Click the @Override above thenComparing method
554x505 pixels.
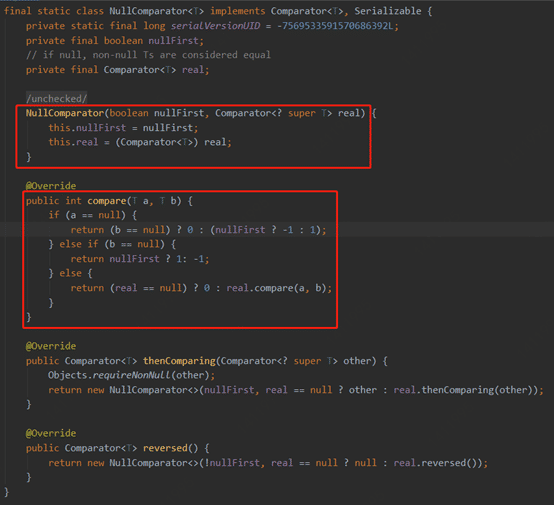click(51, 346)
